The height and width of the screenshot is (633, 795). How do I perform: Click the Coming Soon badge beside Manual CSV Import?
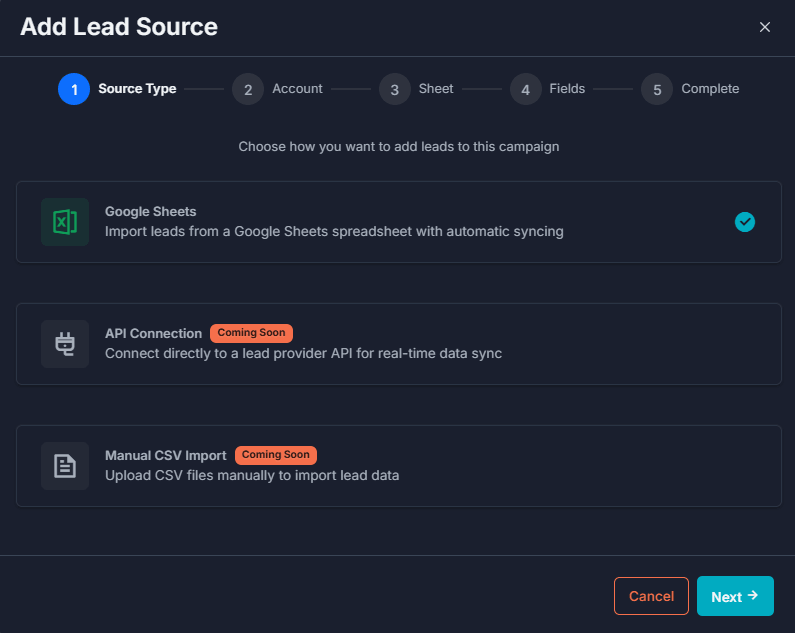[x=276, y=455]
